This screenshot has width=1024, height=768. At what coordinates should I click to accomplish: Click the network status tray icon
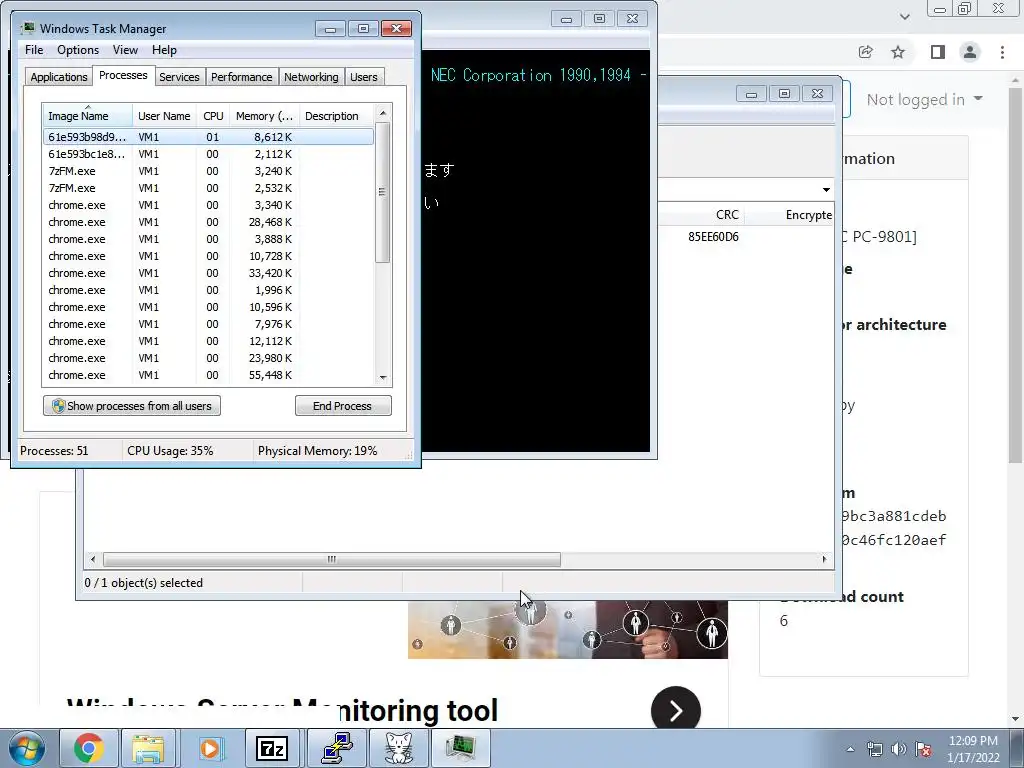[874, 749]
